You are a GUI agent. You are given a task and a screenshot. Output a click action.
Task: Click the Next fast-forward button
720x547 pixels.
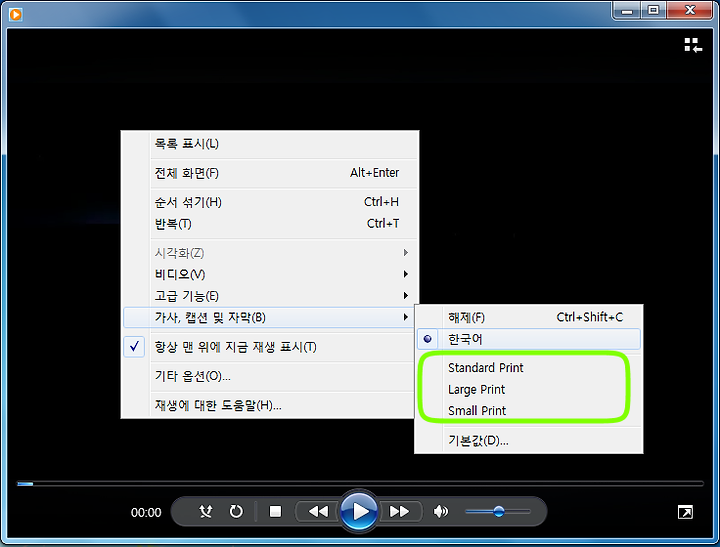[399, 511]
